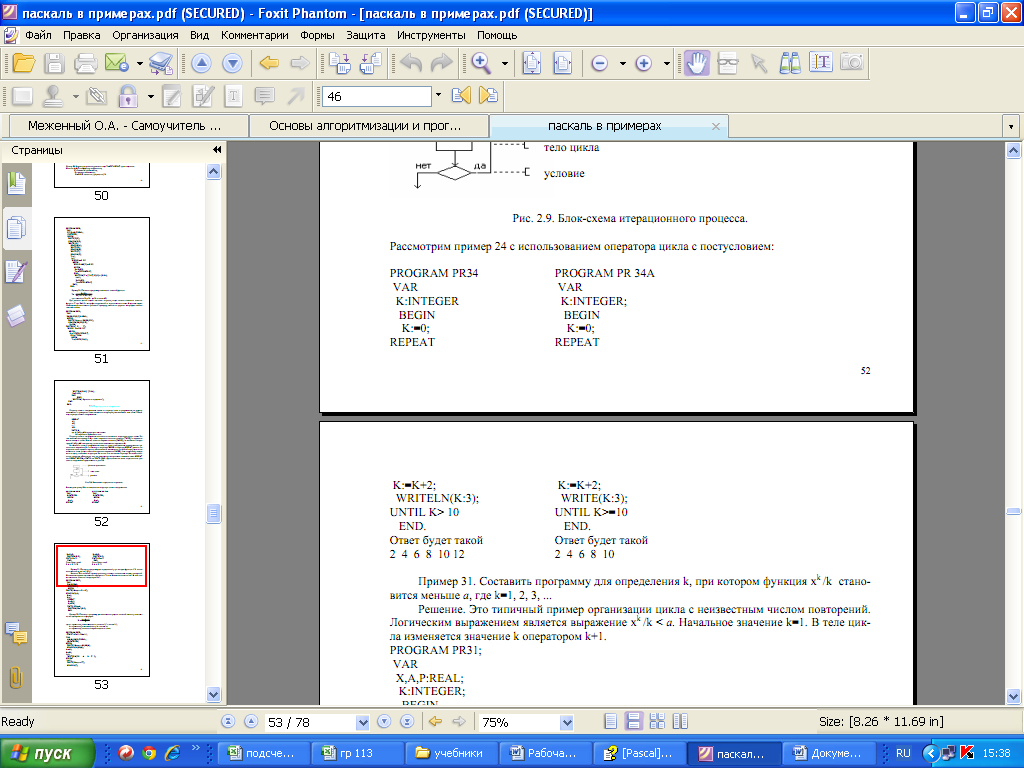Open the Инструменты menu
Screen dimensions: 1024x768
click(431, 35)
